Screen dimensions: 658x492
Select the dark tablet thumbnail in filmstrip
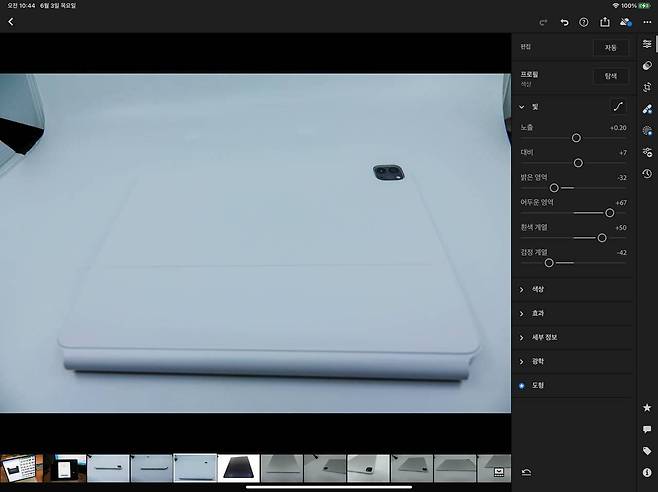238,468
